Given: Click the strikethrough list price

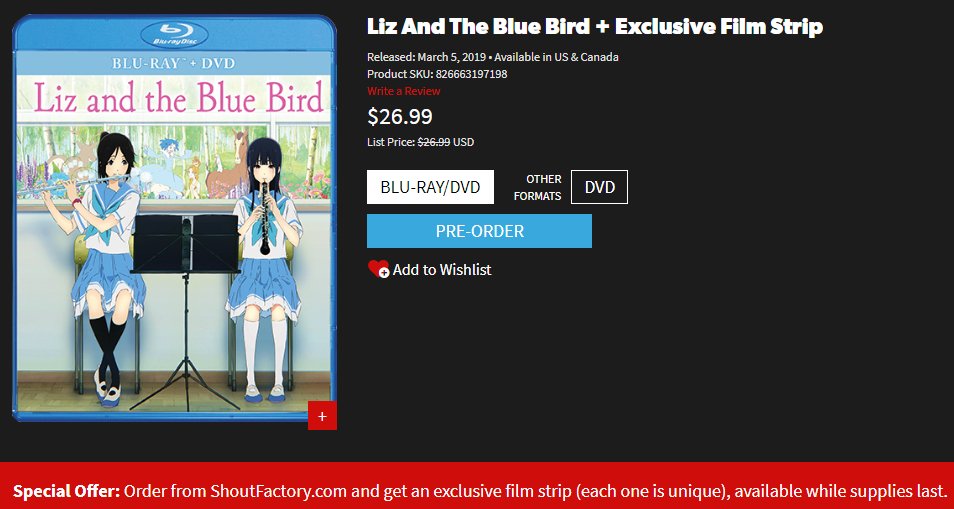Looking at the screenshot, I should (434, 142).
